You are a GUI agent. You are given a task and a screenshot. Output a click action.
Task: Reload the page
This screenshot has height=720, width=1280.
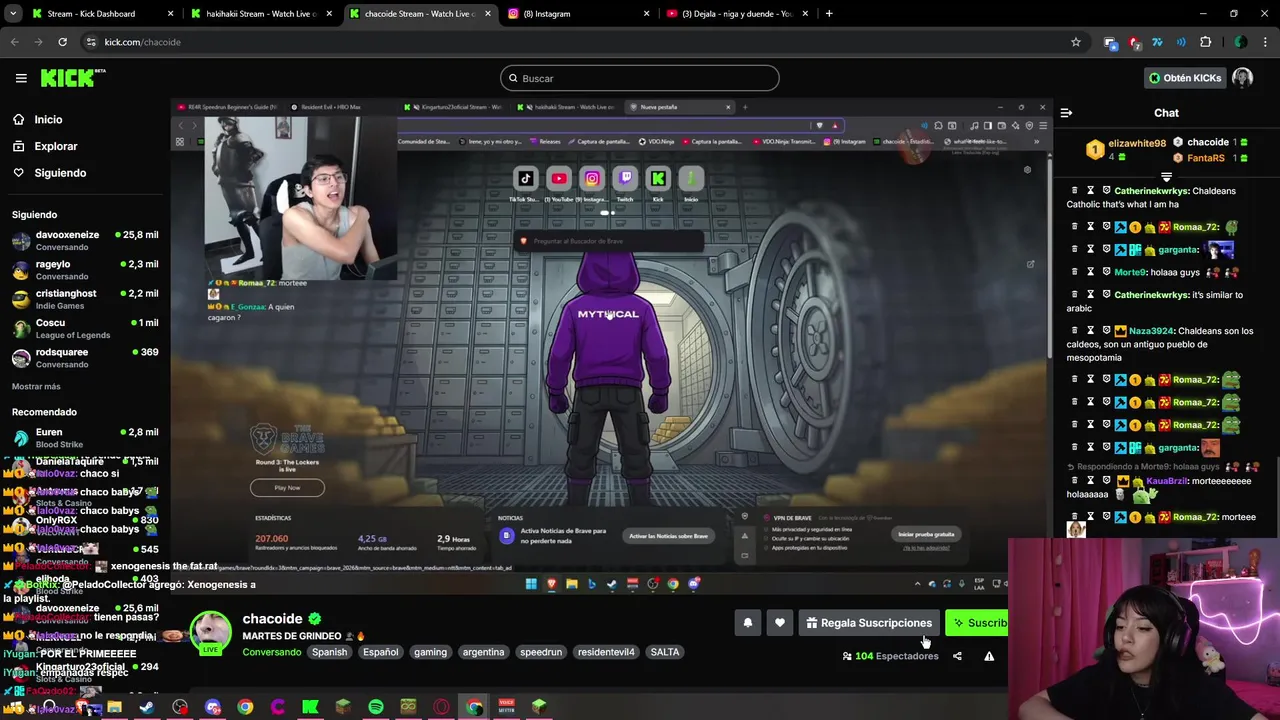pyautogui.click(x=62, y=42)
